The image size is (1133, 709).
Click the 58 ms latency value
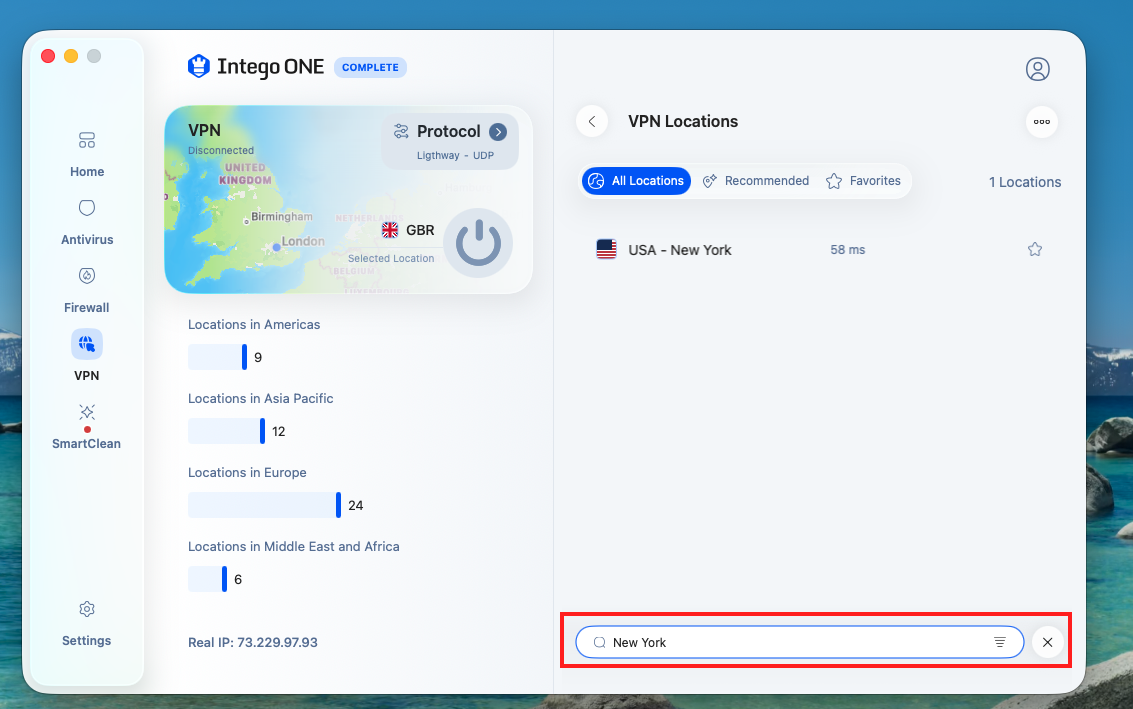[848, 249]
